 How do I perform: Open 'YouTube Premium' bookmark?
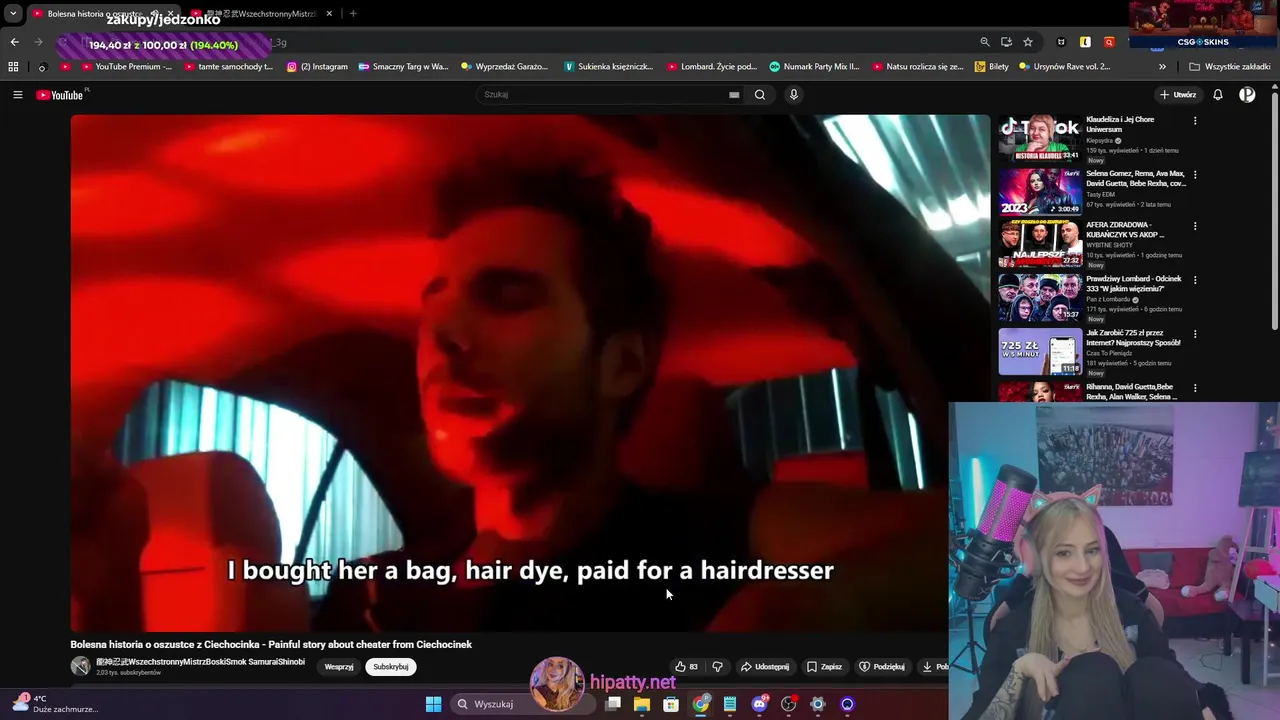point(126,67)
